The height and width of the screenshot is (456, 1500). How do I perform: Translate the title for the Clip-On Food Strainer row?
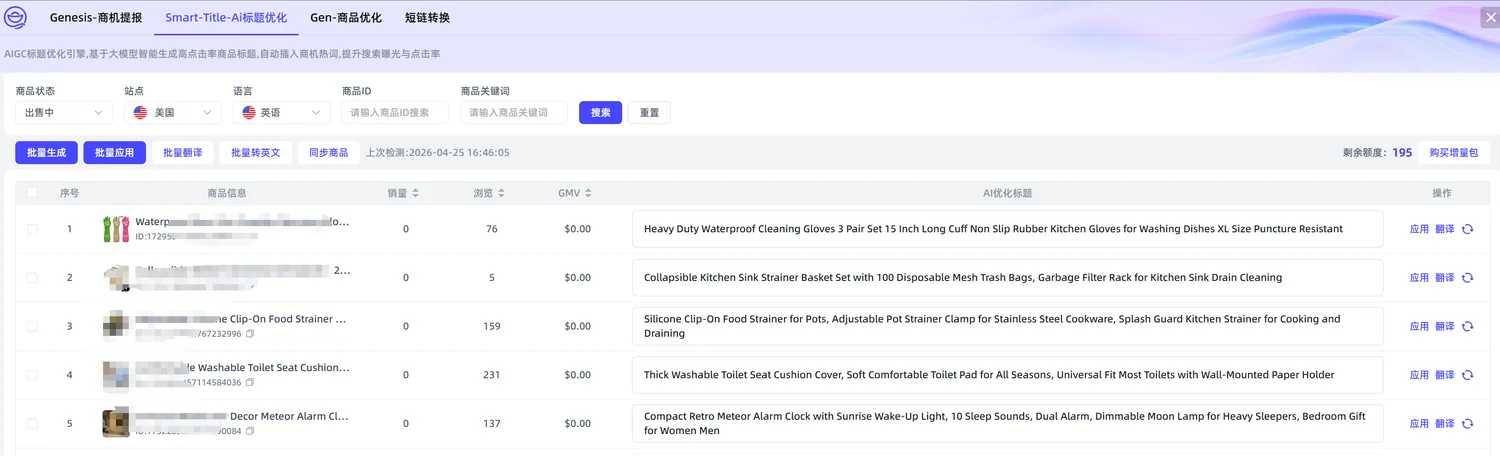click(1444, 326)
